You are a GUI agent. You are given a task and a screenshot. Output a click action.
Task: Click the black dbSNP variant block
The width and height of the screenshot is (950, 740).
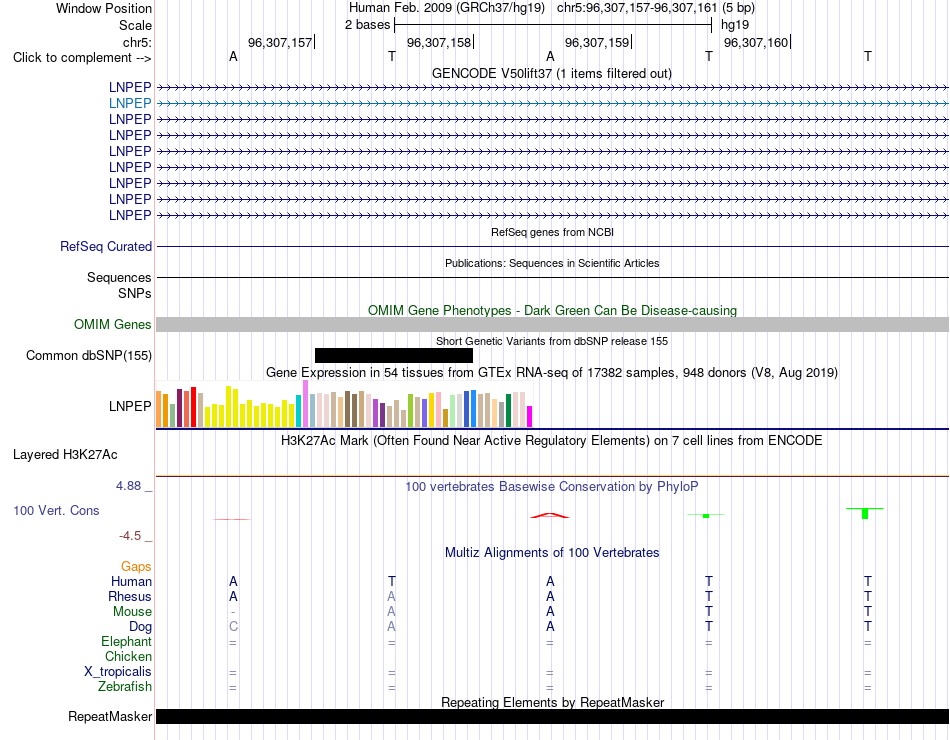coord(394,355)
